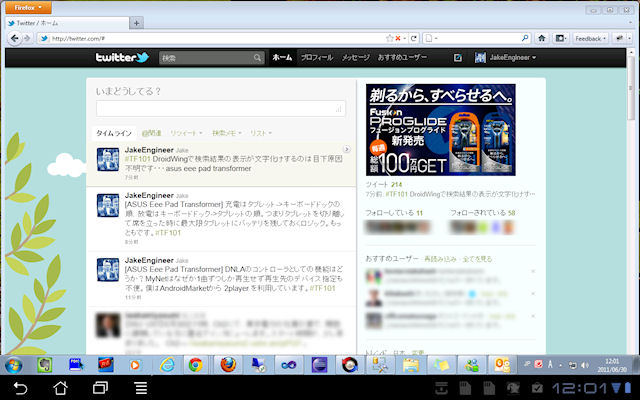
Task: Open the Firefox application menu button
Action: pos(28,7)
